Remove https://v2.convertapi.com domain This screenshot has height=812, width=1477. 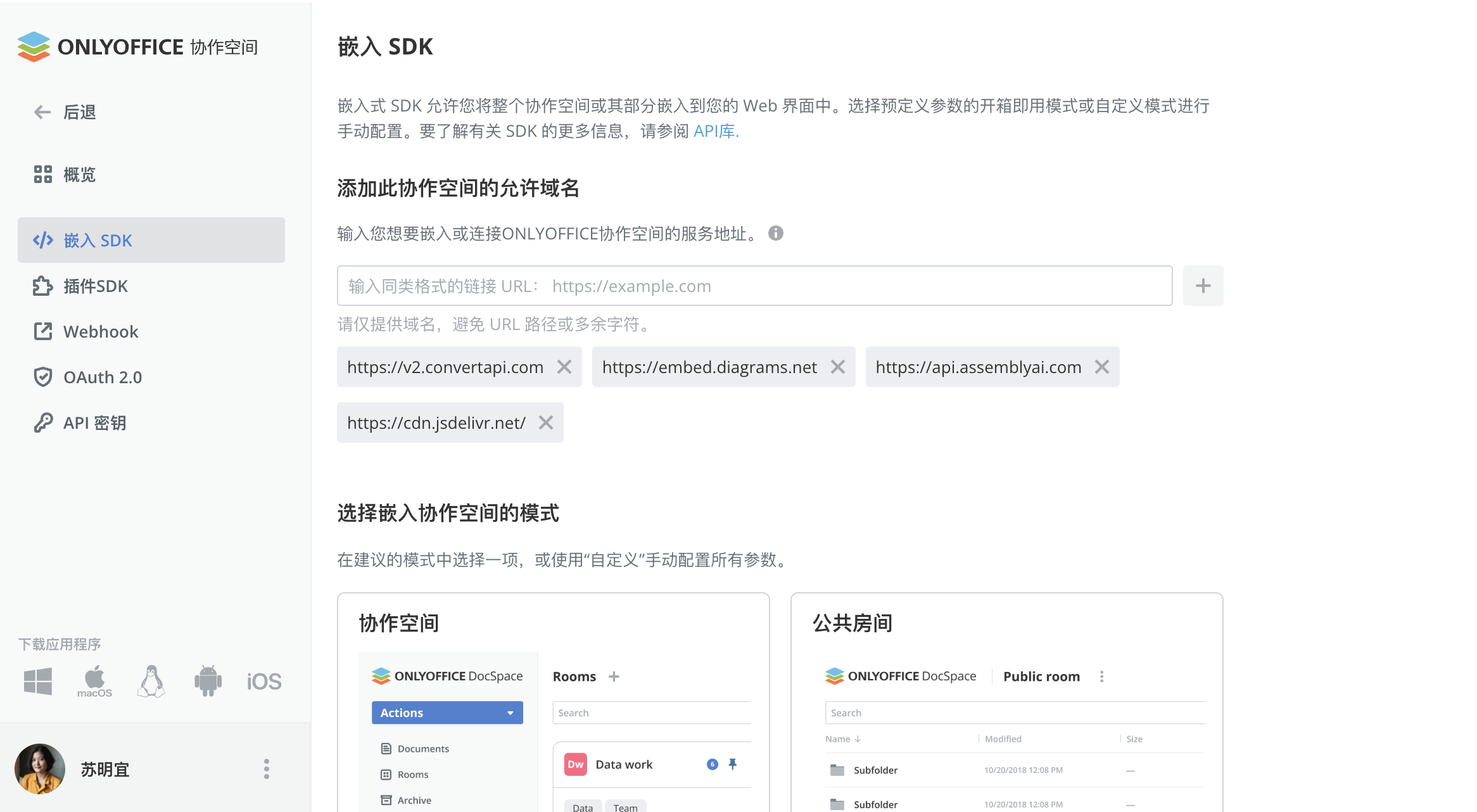(564, 367)
